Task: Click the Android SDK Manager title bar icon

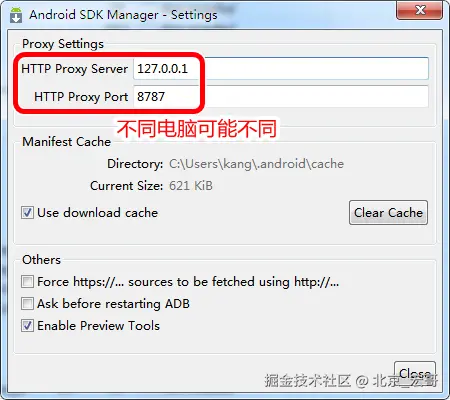Action: pos(16,15)
